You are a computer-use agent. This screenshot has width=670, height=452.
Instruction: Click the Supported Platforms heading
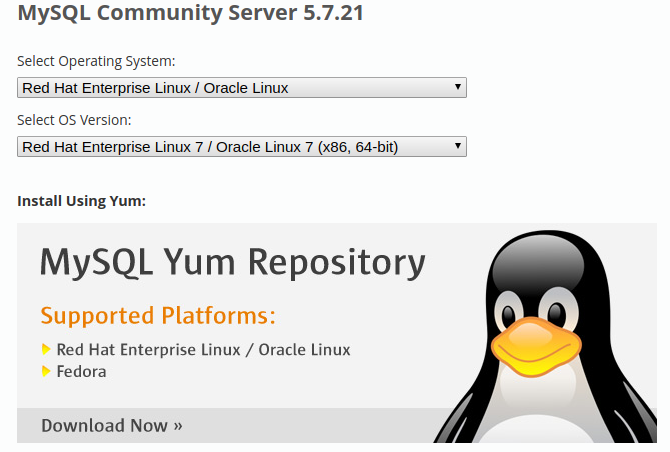pyautogui.click(x=158, y=316)
